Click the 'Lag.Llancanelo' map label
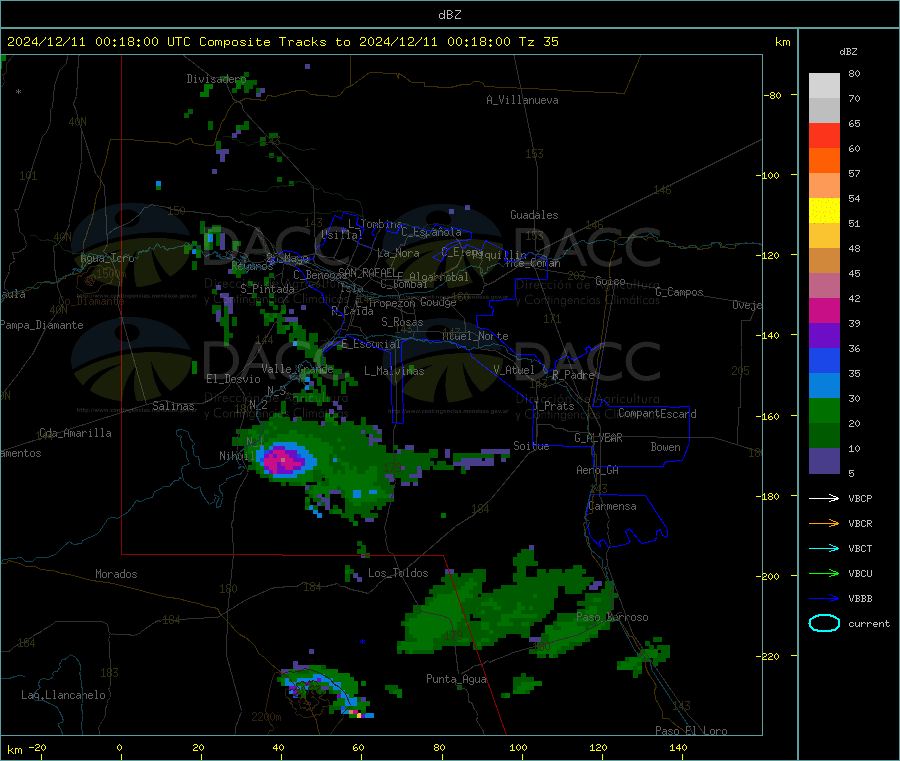 pos(63,696)
